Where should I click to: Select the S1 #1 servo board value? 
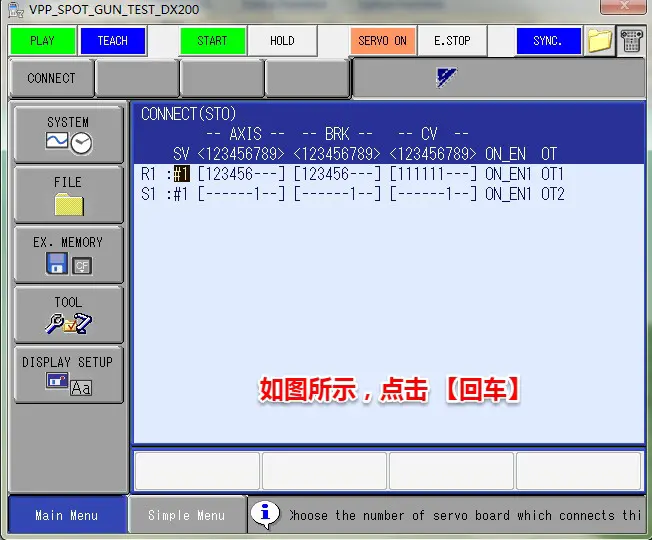pyautogui.click(x=181, y=194)
